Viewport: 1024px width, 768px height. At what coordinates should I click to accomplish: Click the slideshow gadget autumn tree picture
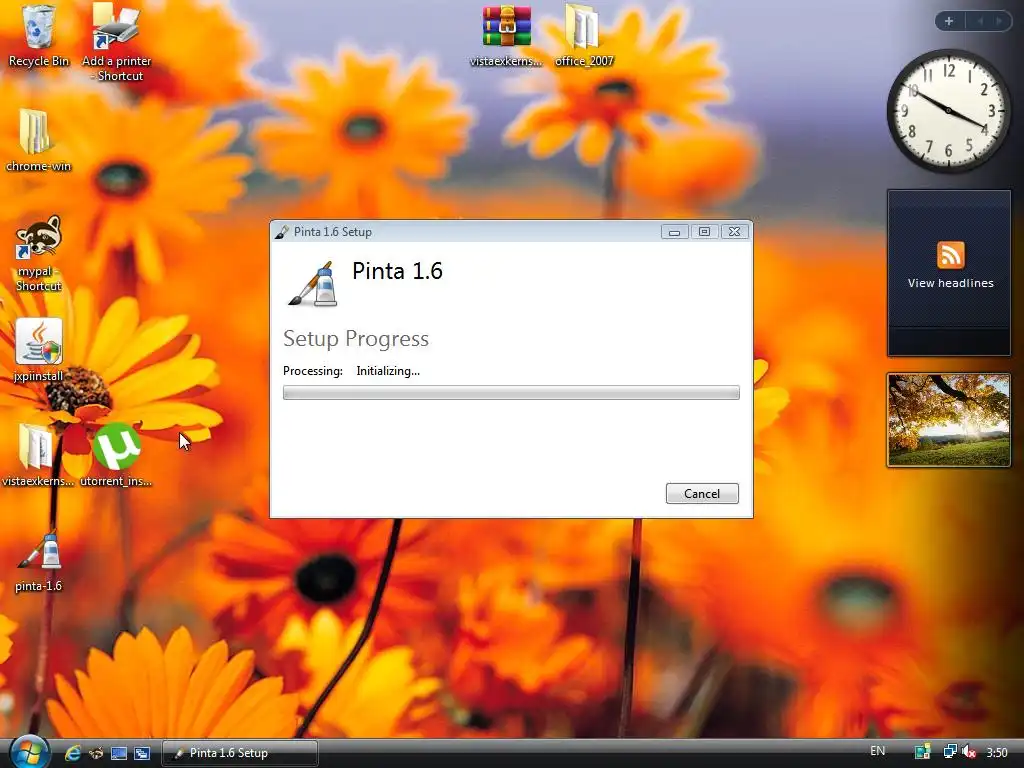click(949, 420)
